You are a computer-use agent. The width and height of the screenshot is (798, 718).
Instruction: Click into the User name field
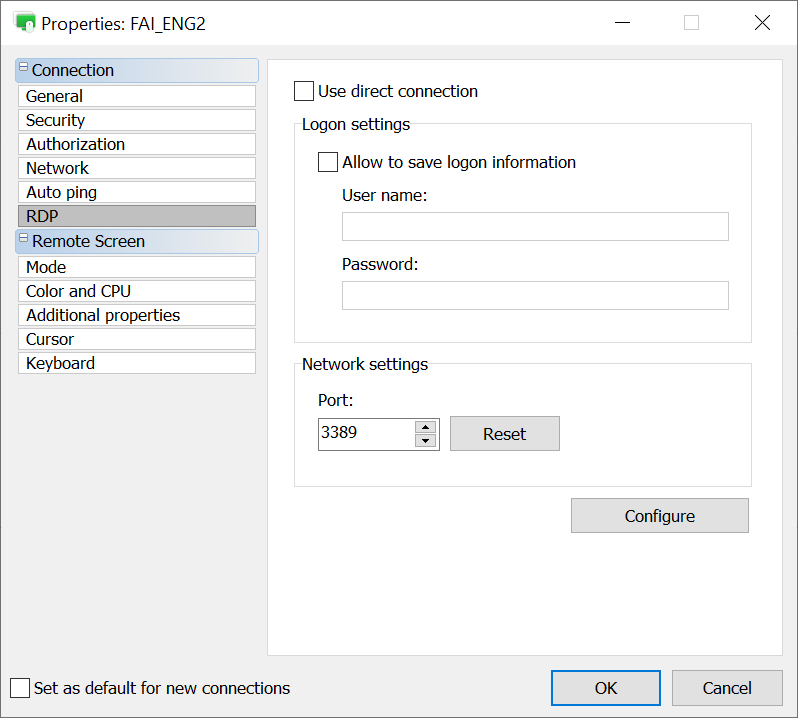(x=535, y=227)
